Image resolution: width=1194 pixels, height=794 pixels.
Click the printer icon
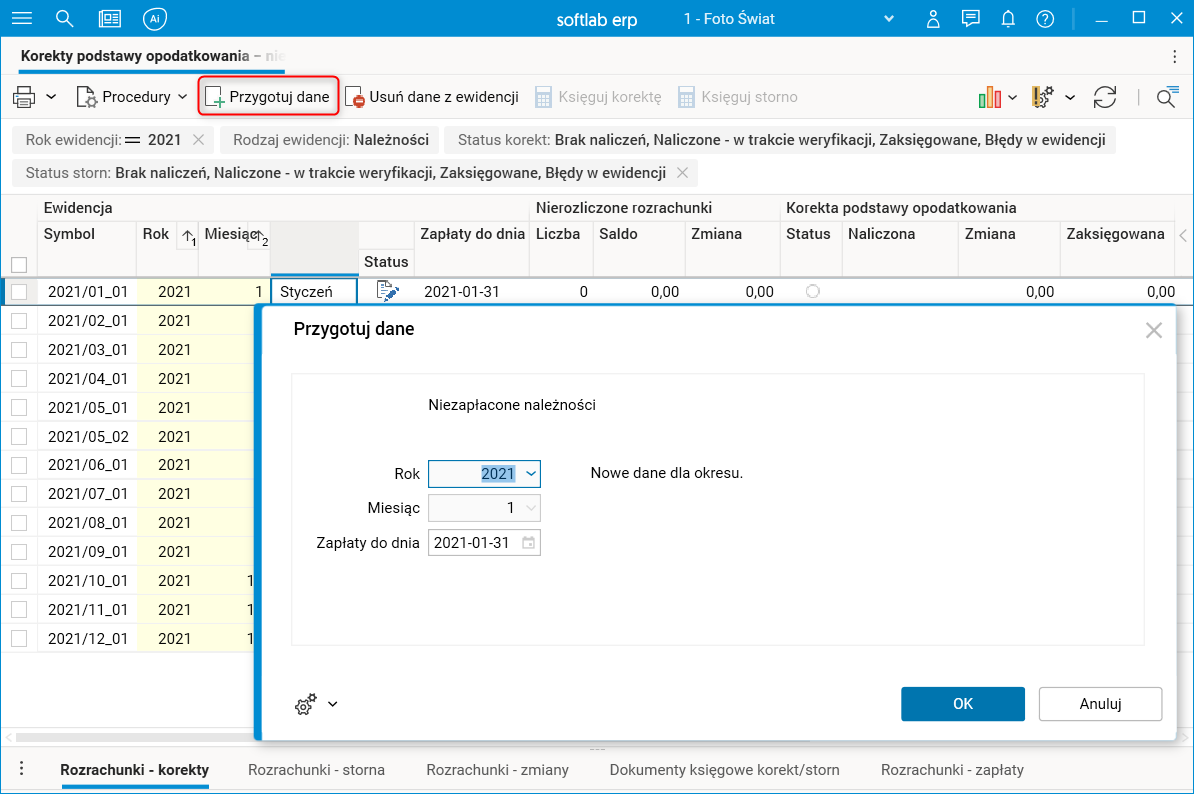point(24,97)
